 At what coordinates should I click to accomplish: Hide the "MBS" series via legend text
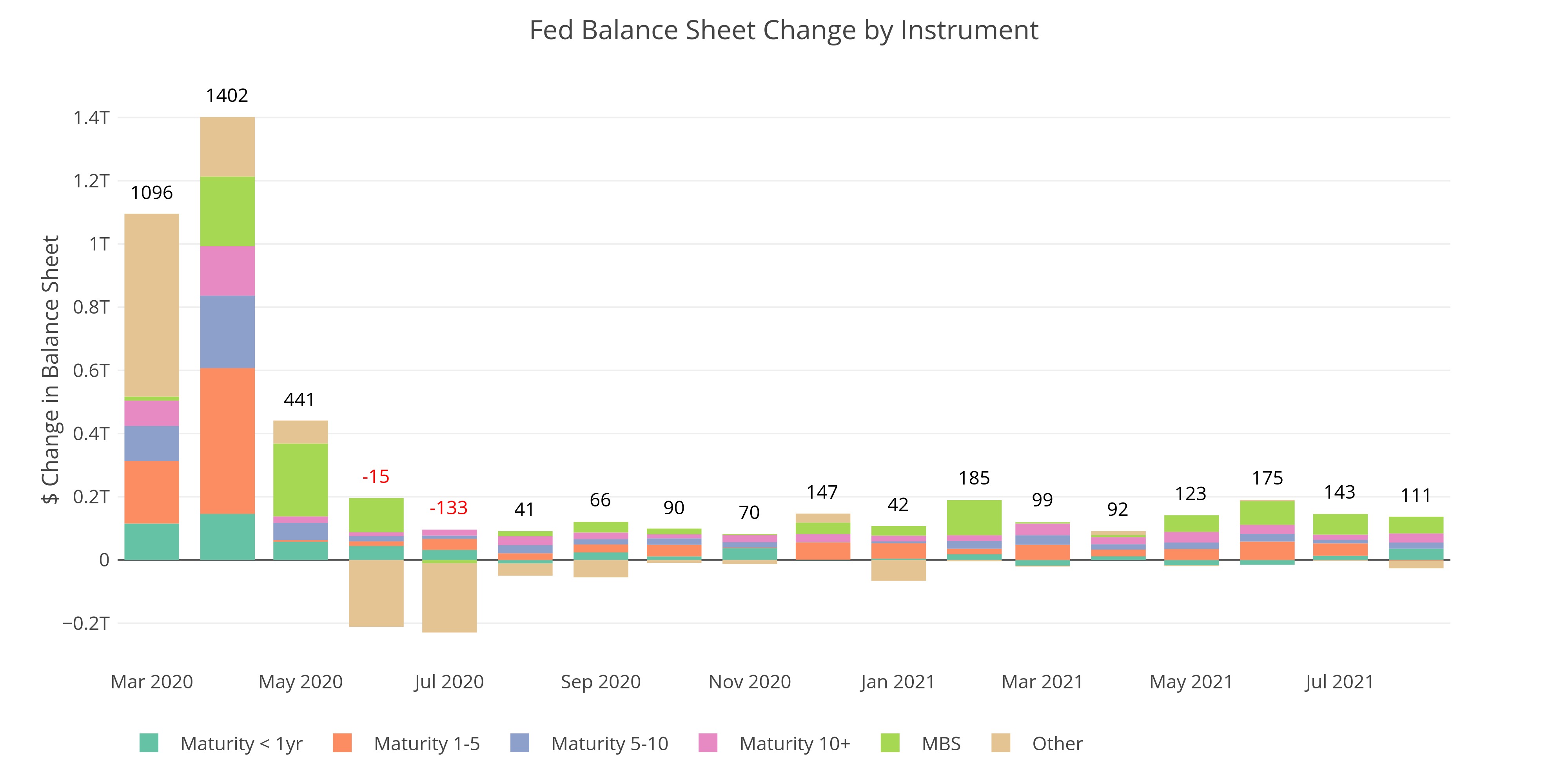point(941,744)
